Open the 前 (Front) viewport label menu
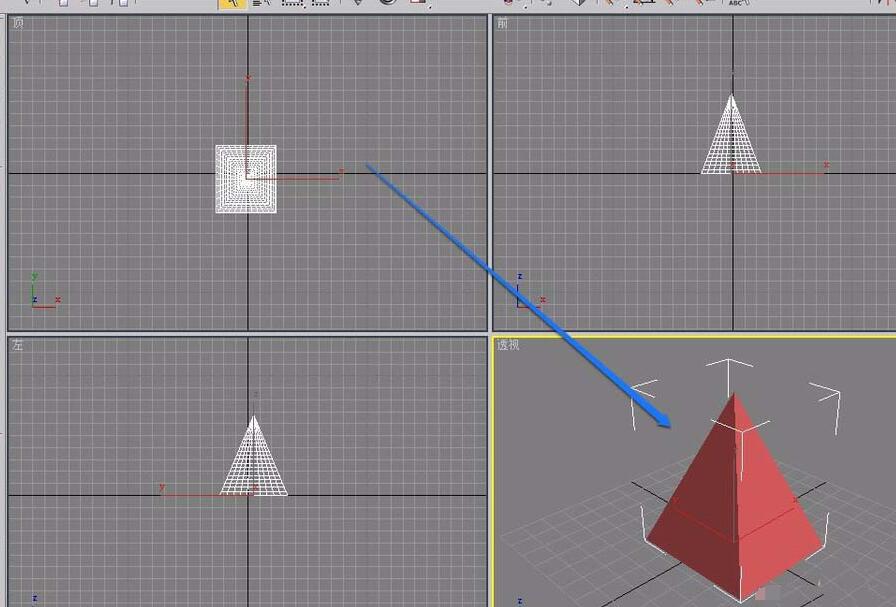 502,23
